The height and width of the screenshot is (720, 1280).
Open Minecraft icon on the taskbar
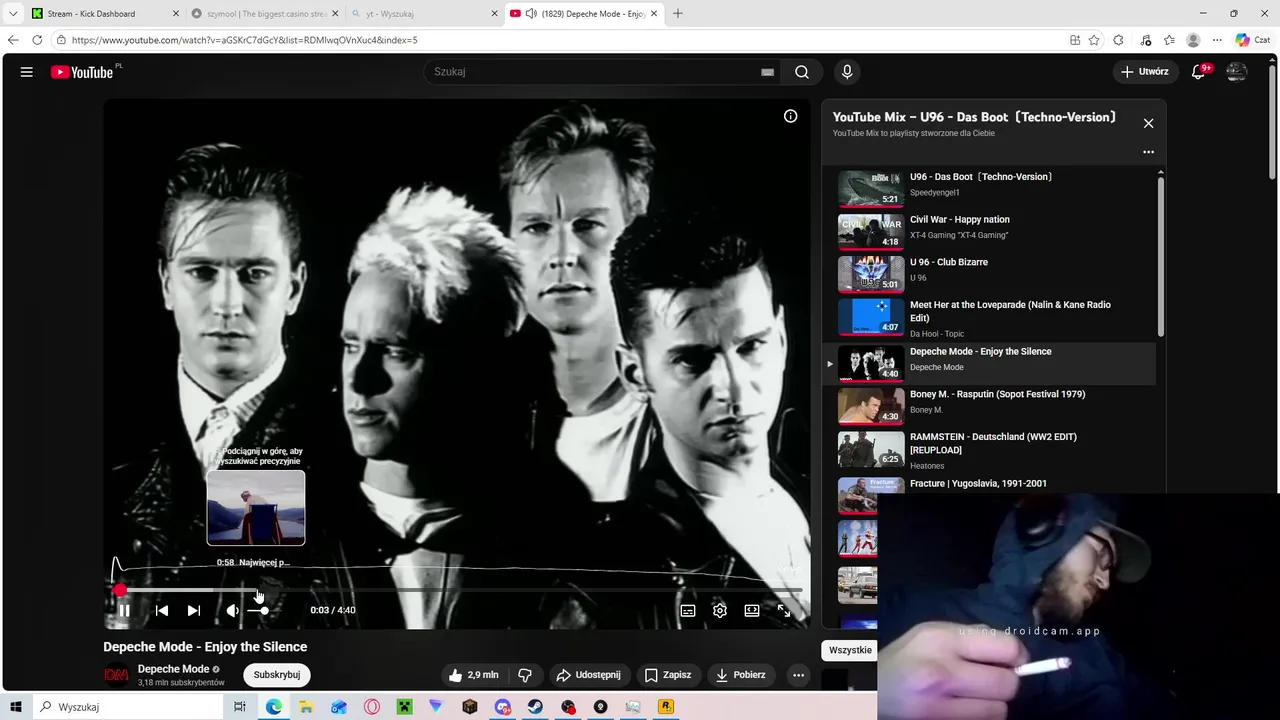404,707
